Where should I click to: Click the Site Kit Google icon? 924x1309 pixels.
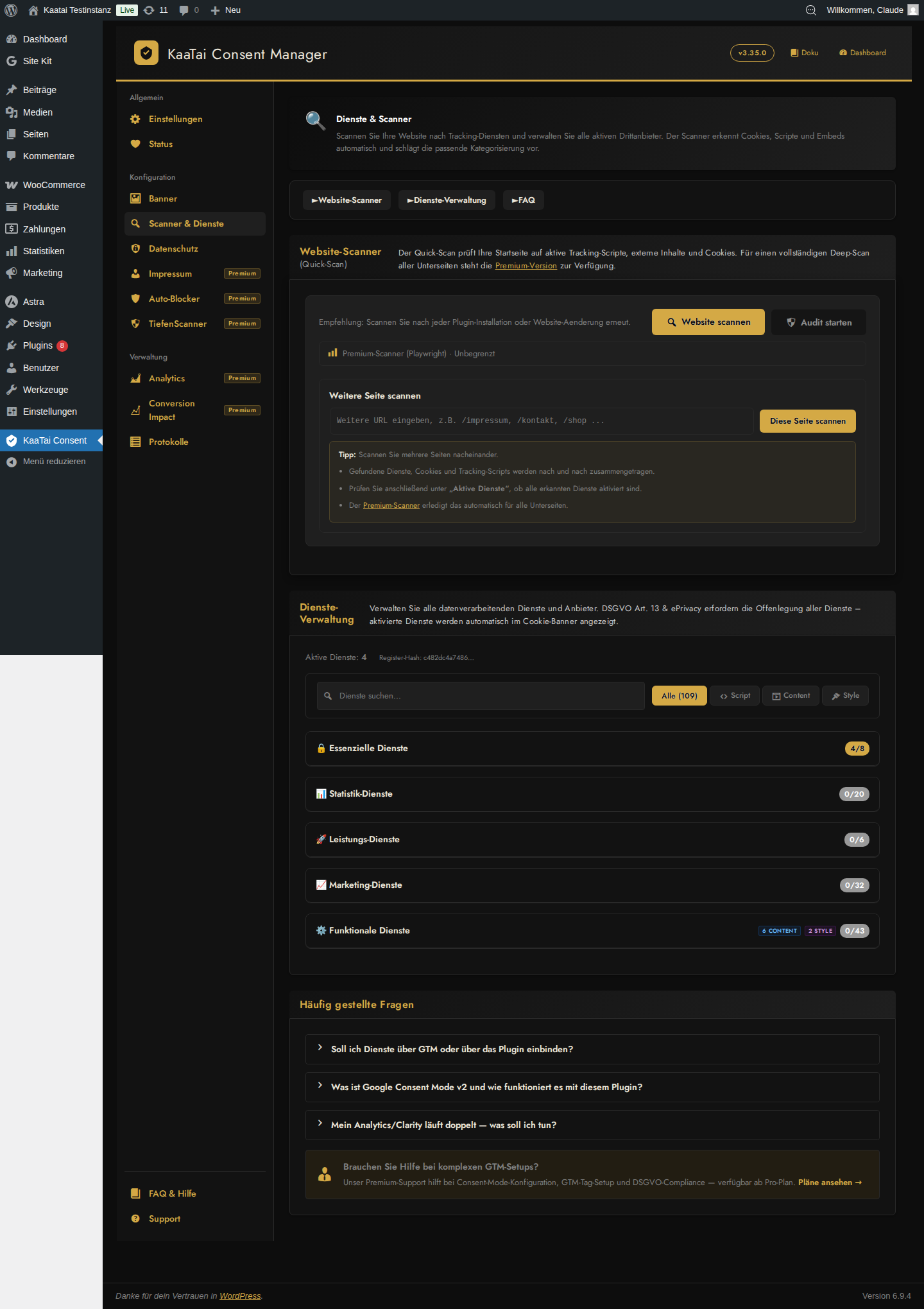(x=12, y=61)
